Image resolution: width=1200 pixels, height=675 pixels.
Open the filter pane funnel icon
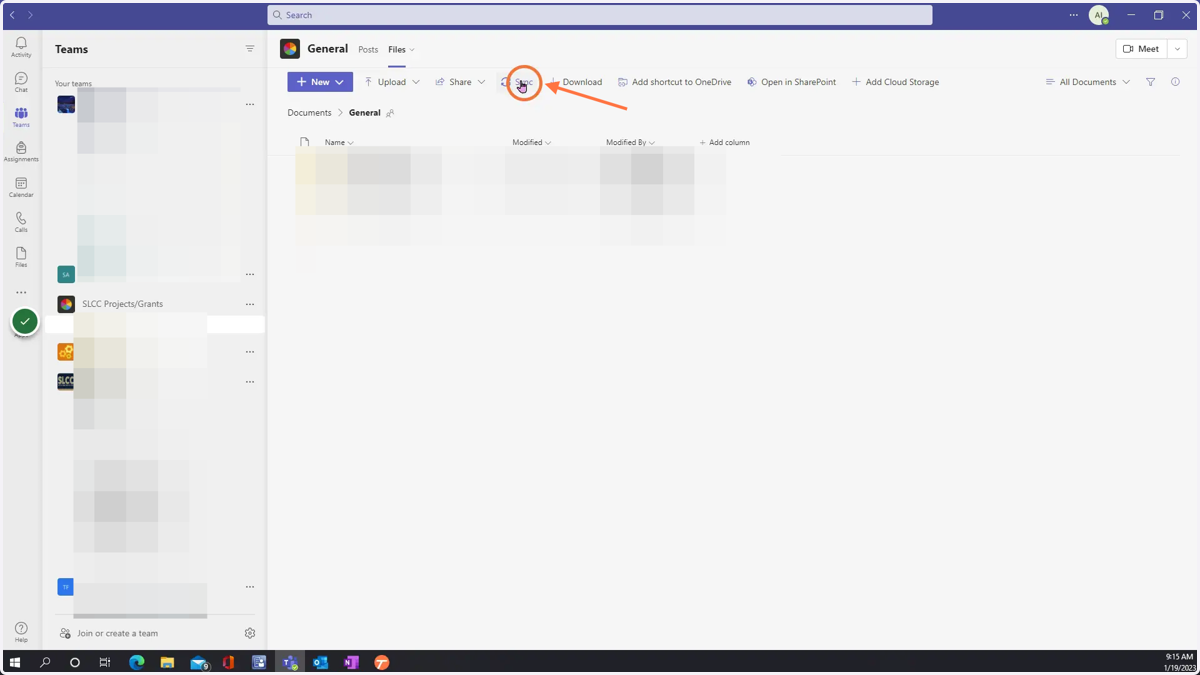tap(1151, 82)
